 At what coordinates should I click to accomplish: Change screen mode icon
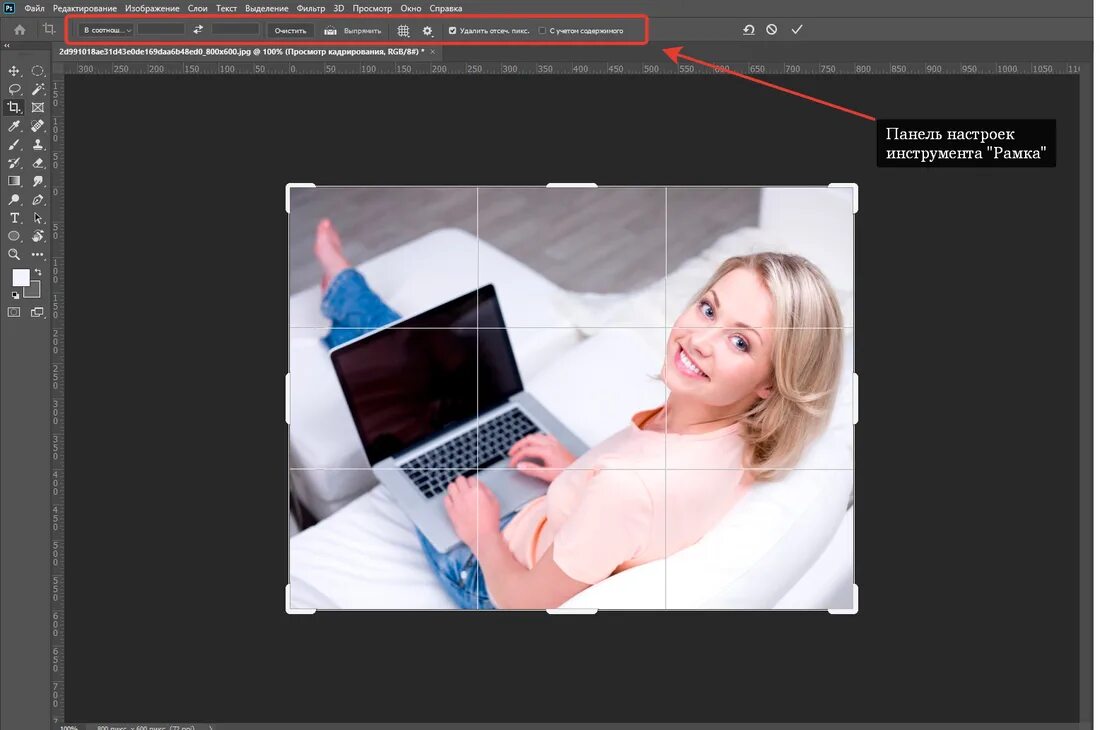(x=37, y=312)
